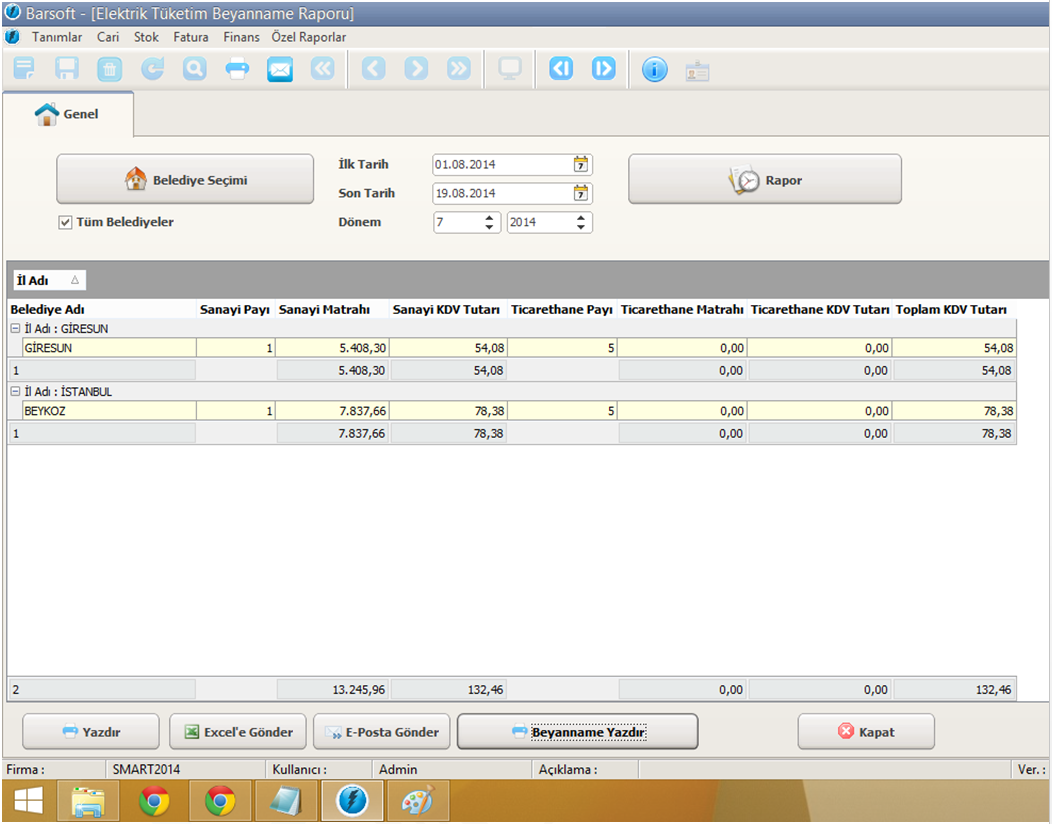
Task: Increase the Dönem month value
Action: 489,218
